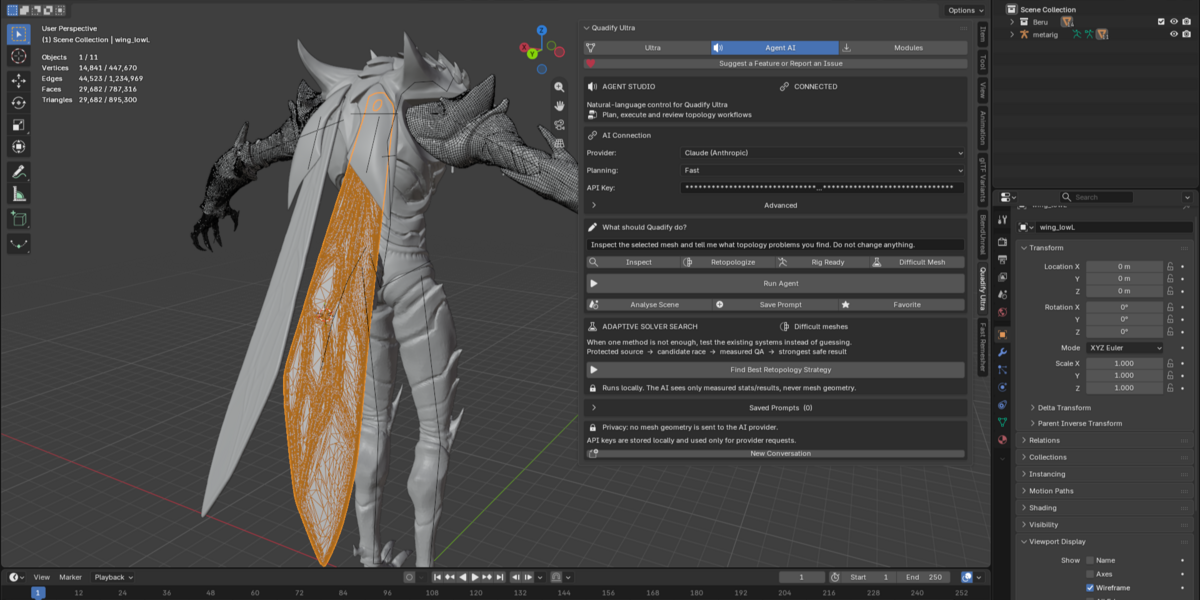Select the Cursor tool in the viewport toolbar

pos(19,56)
